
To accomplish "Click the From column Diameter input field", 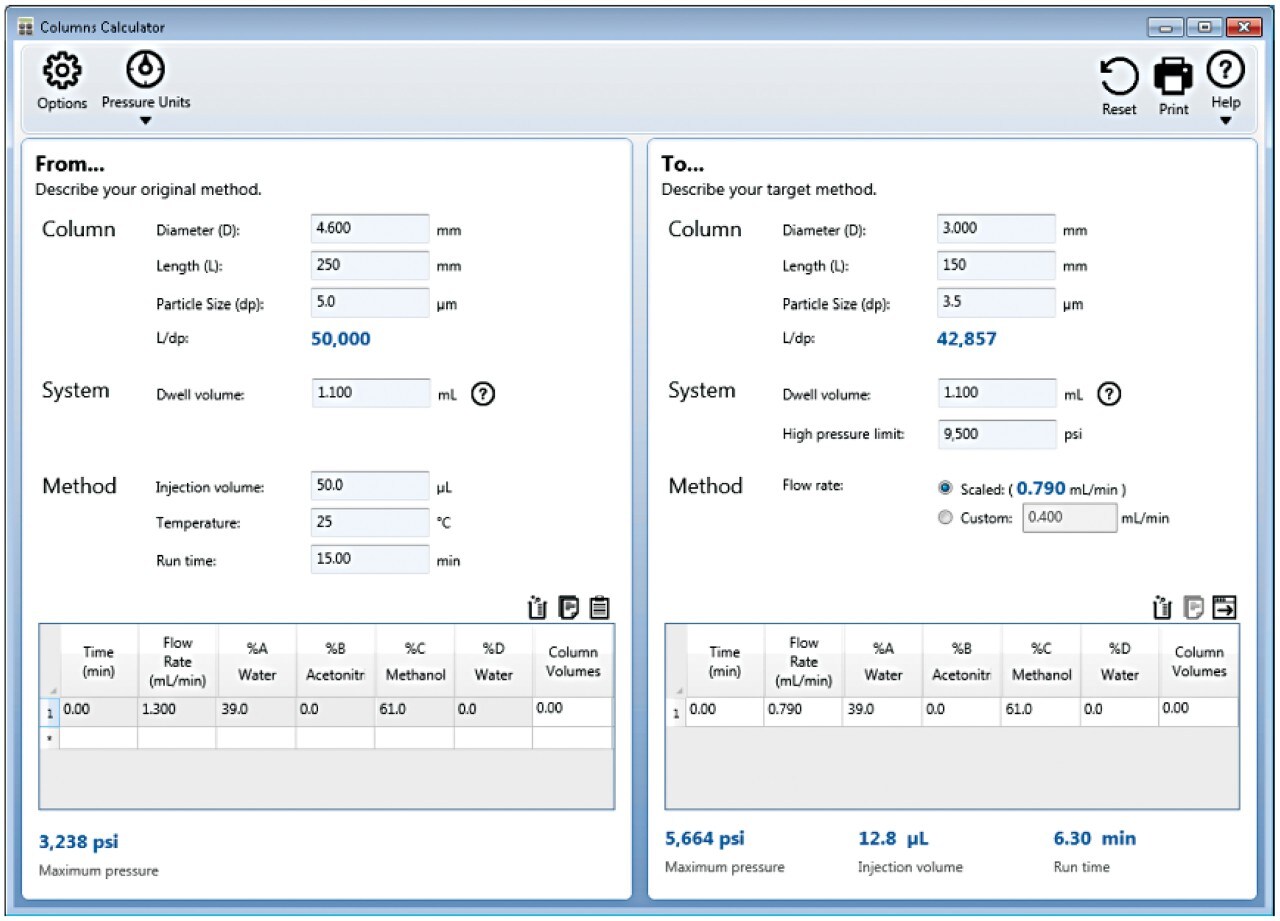I will coord(370,229).
